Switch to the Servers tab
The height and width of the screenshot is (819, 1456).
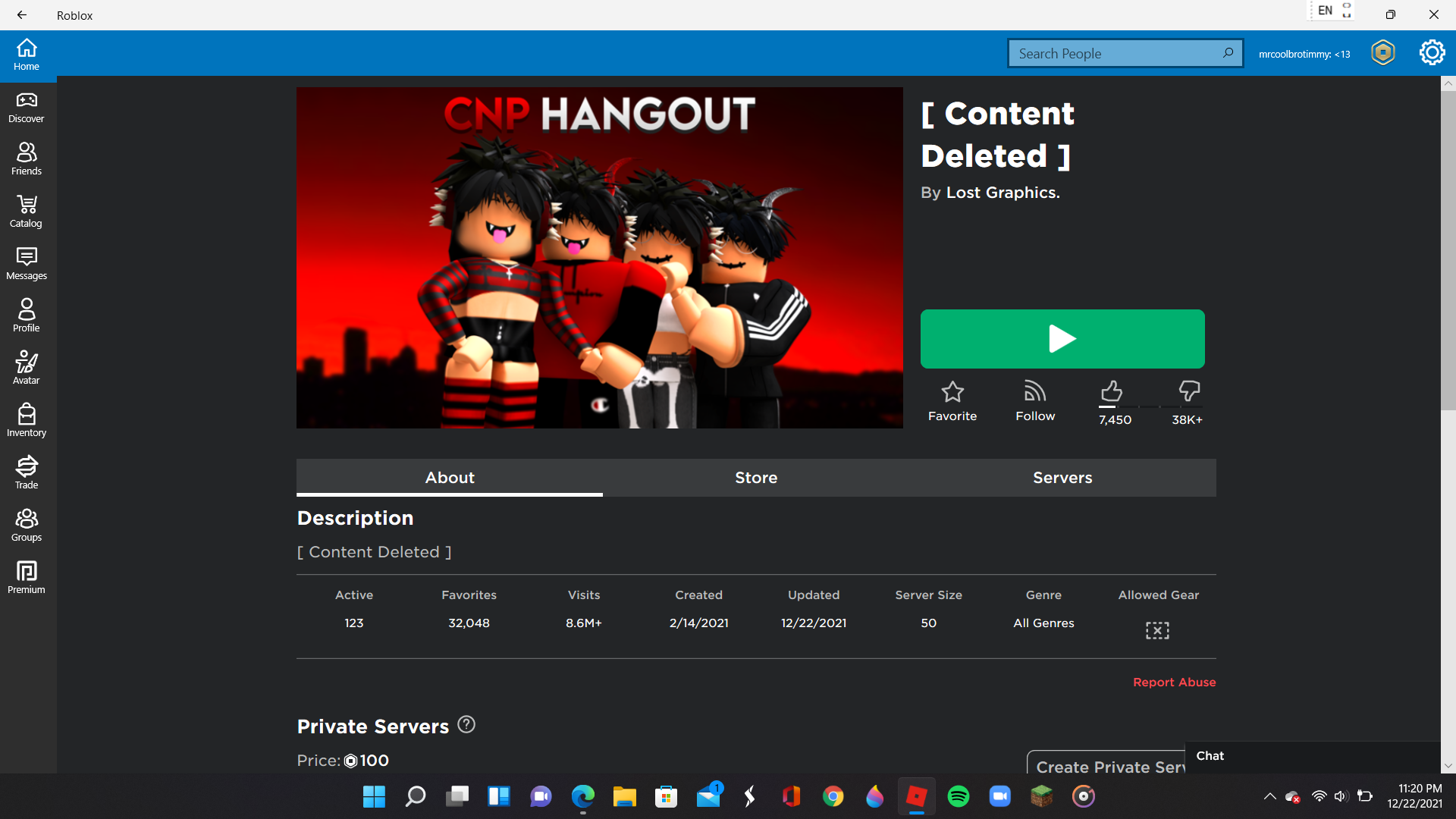(x=1062, y=477)
